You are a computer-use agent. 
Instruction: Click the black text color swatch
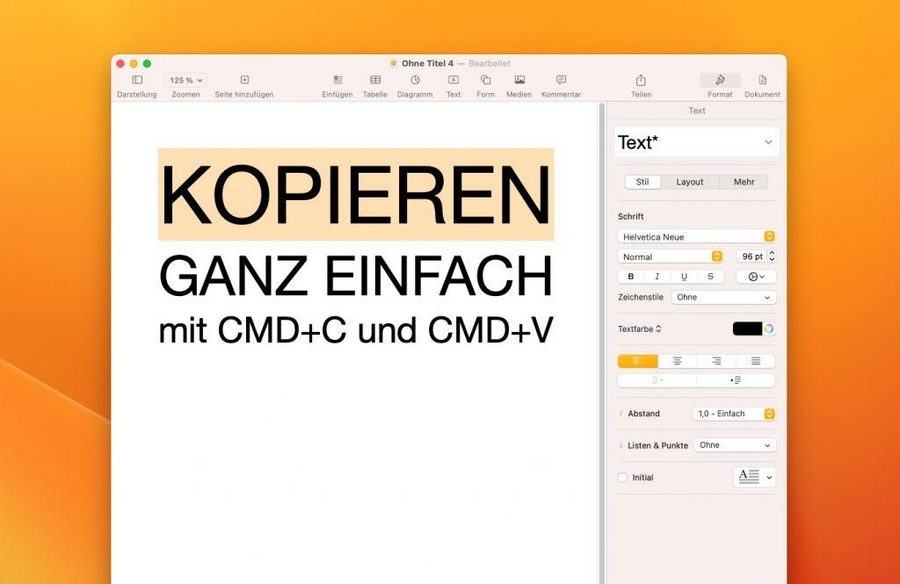(x=746, y=329)
